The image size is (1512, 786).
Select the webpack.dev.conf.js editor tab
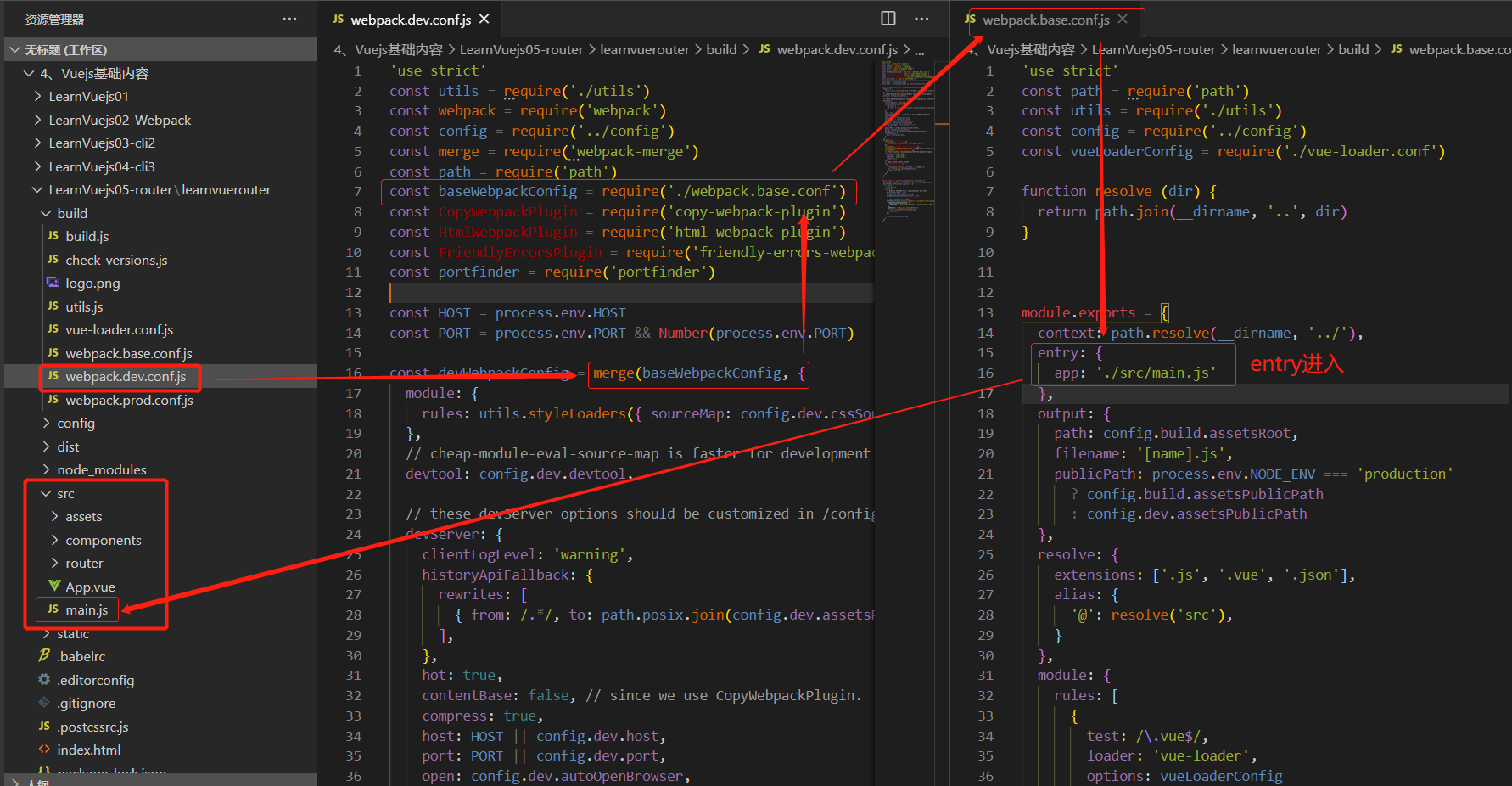pos(410,19)
